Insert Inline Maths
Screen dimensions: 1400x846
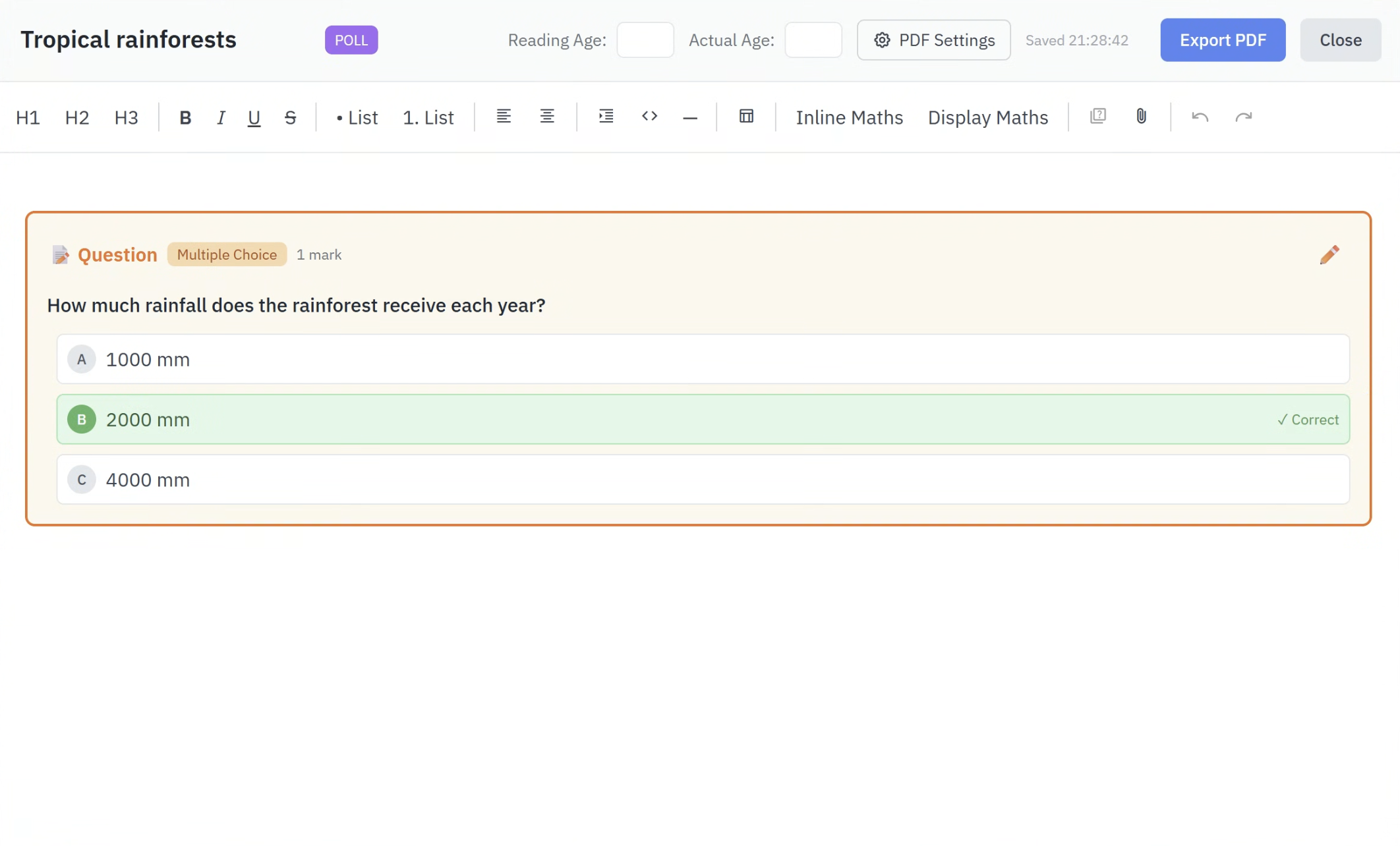coord(849,117)
